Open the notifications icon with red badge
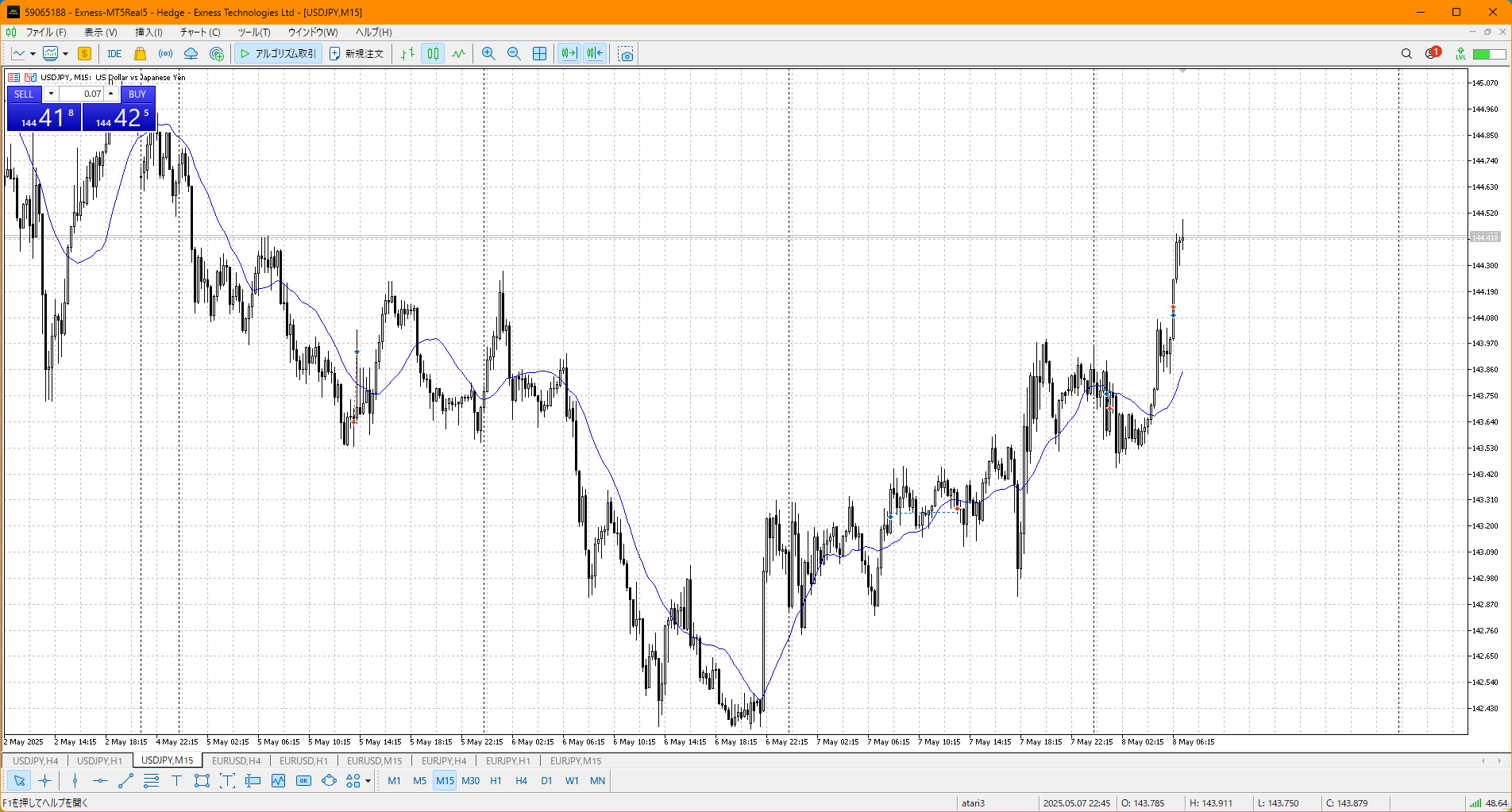The width and height of the screenshot is (1512, 812). [1433, 53]
